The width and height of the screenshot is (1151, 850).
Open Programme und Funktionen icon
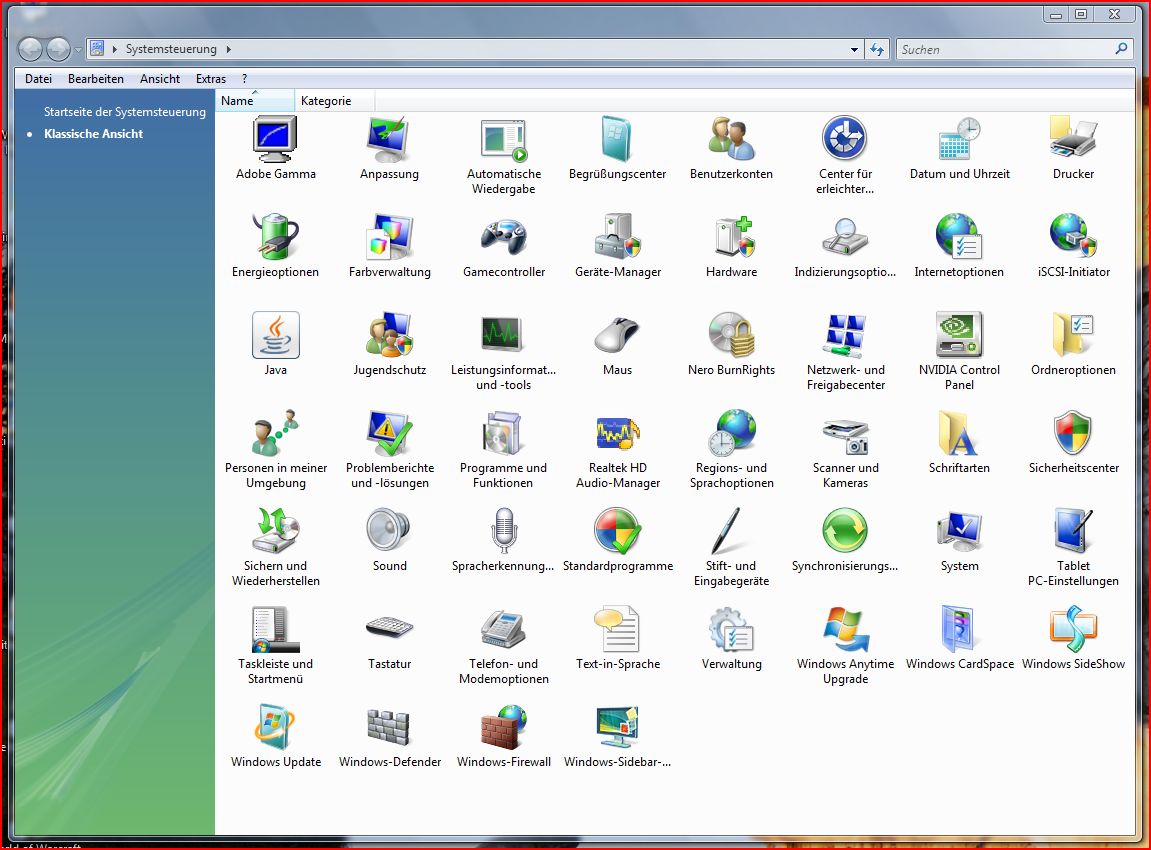click(x=504, y=433)
